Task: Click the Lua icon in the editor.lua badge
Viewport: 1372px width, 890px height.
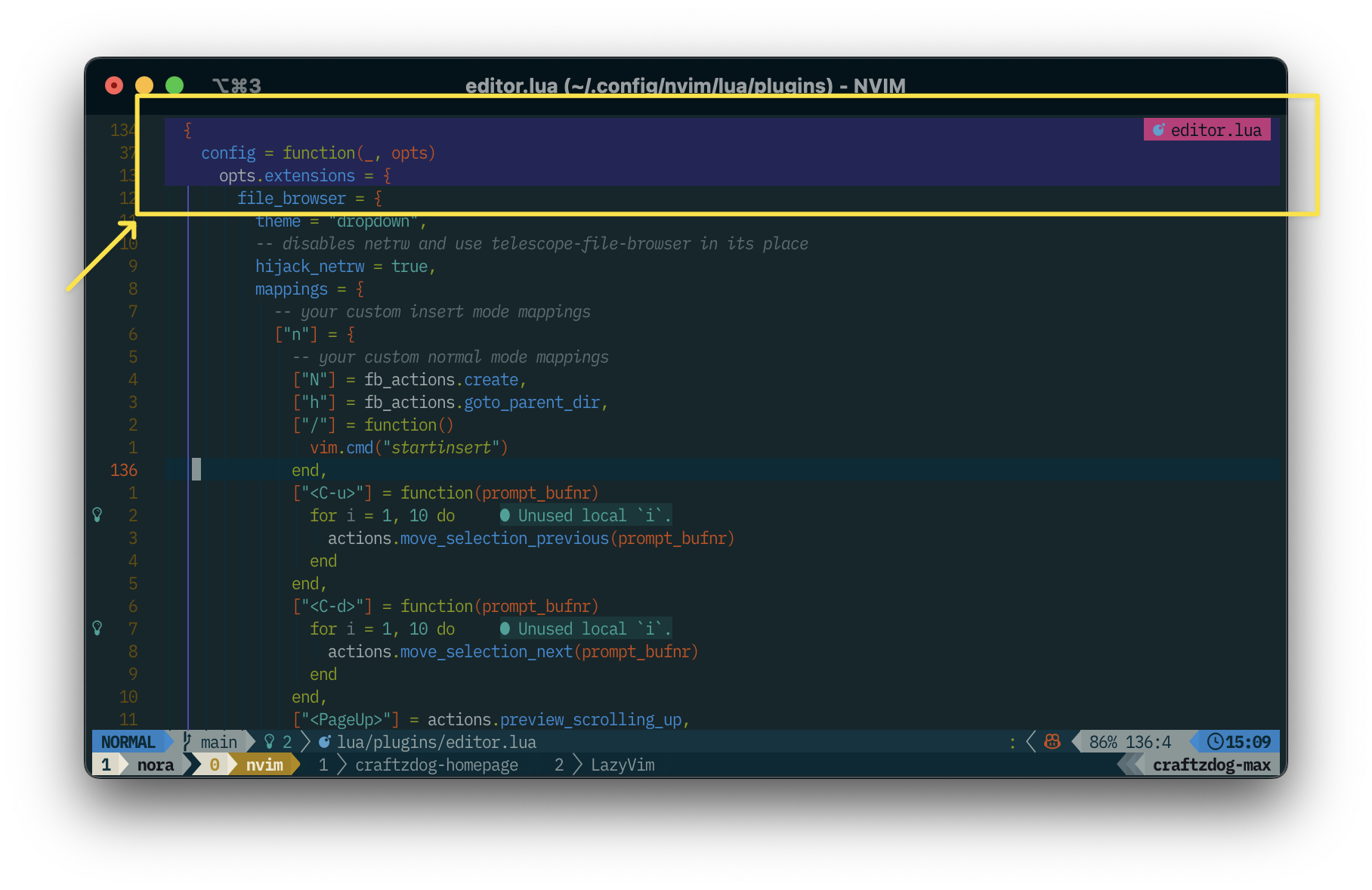Action: pyautogui.click(x=1158, y=130)
